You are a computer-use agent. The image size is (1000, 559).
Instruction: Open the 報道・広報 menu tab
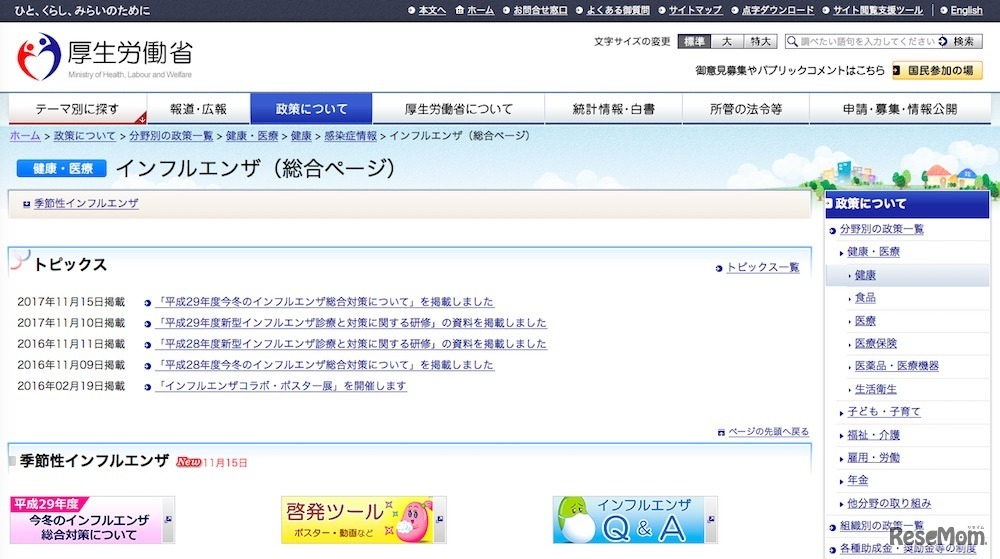(198, 109)
